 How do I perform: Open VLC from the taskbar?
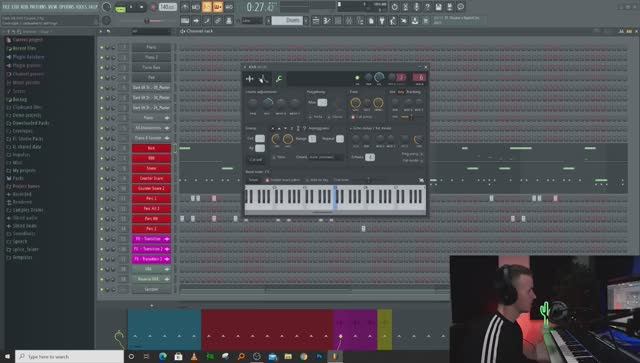[194, 356]
